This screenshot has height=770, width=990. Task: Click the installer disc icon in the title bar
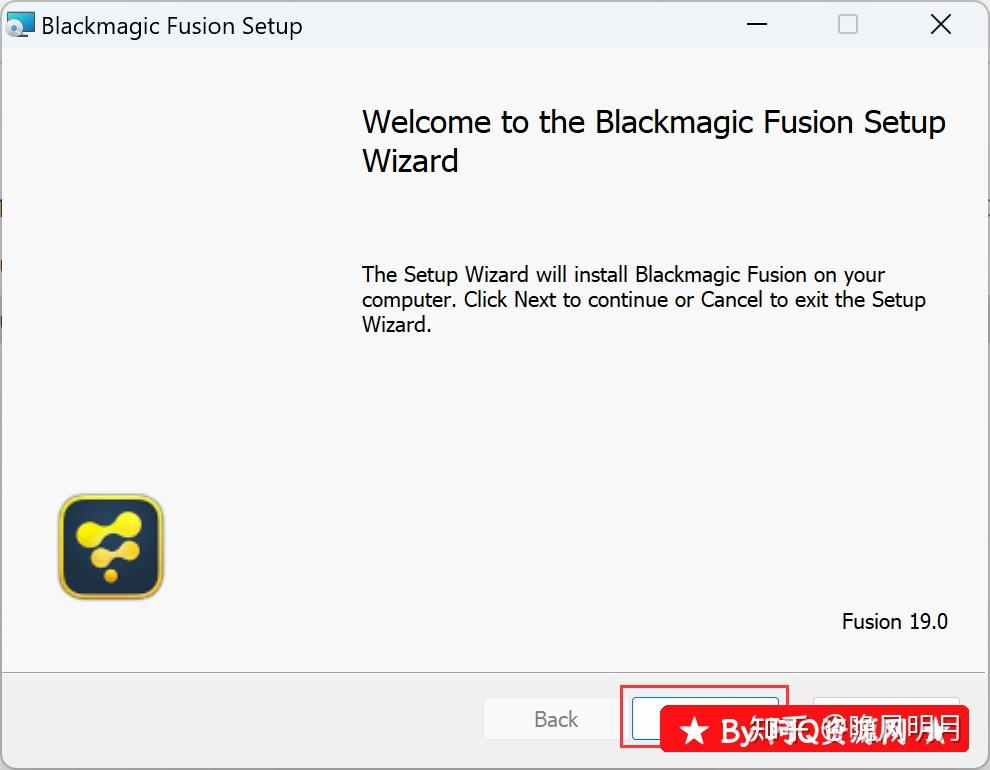(21, 24)
